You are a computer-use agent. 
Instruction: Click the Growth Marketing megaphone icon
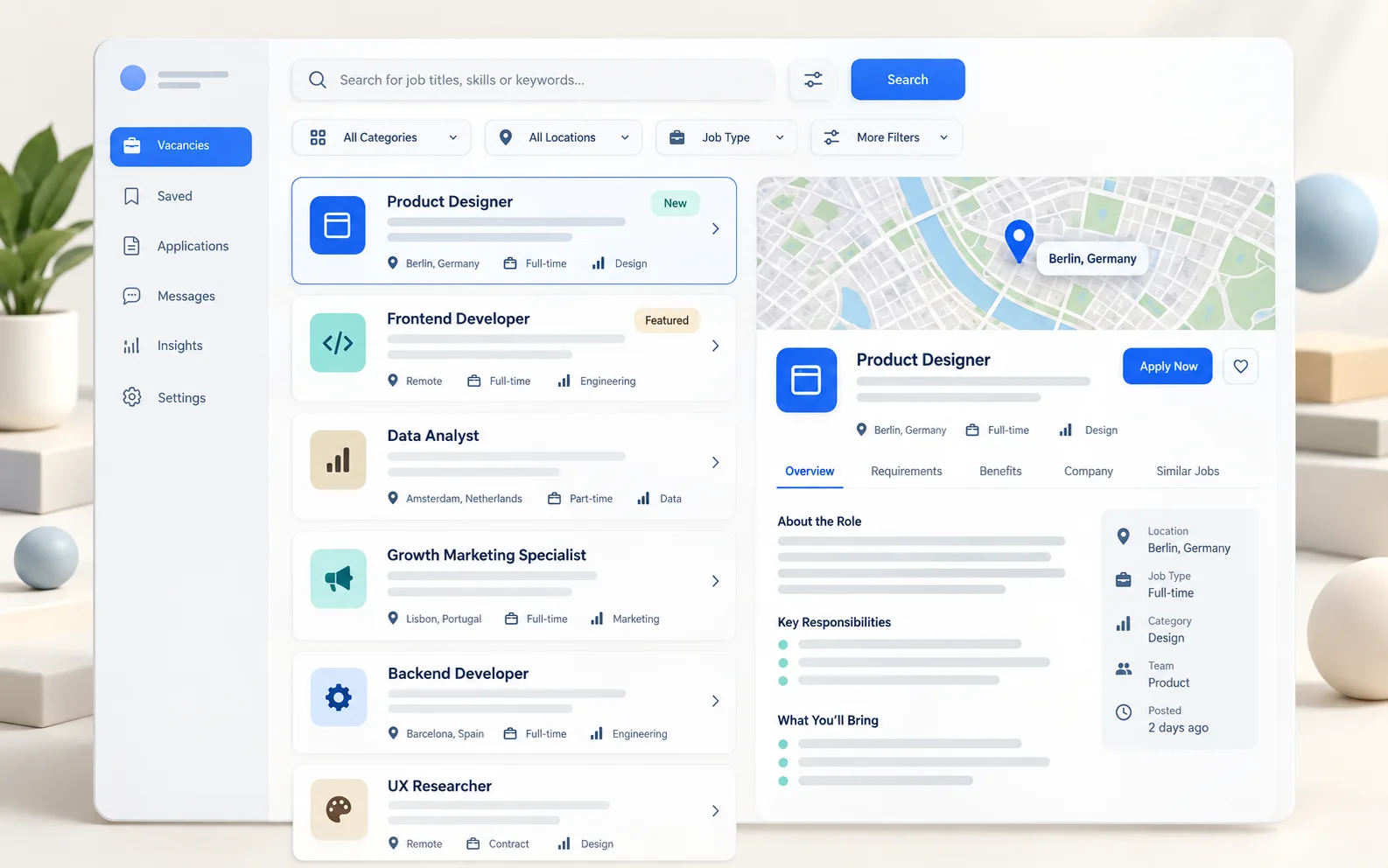point(338,578)
